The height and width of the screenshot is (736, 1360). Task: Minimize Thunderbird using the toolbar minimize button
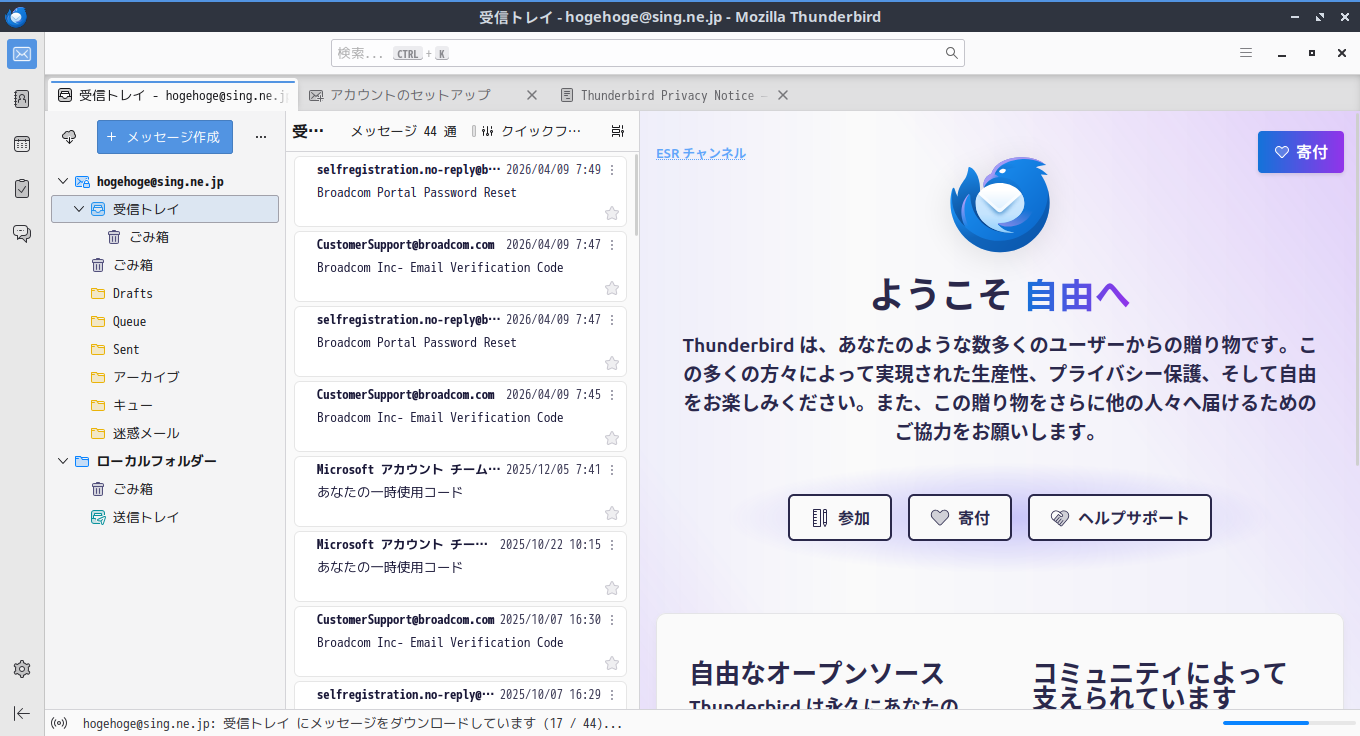[1281, 53]
